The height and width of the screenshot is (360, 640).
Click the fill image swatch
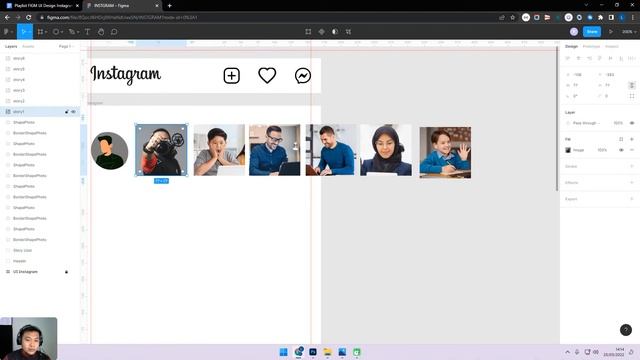click(568, 150)
